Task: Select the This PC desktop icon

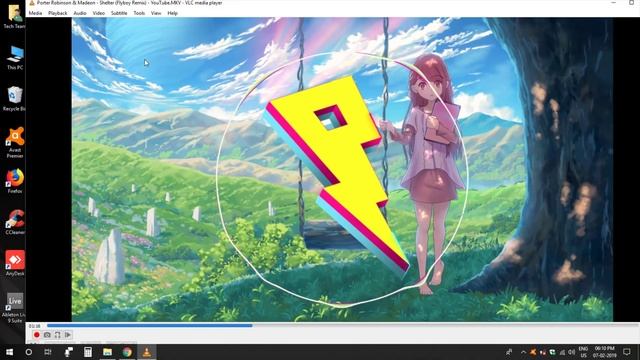Action: 15,58
